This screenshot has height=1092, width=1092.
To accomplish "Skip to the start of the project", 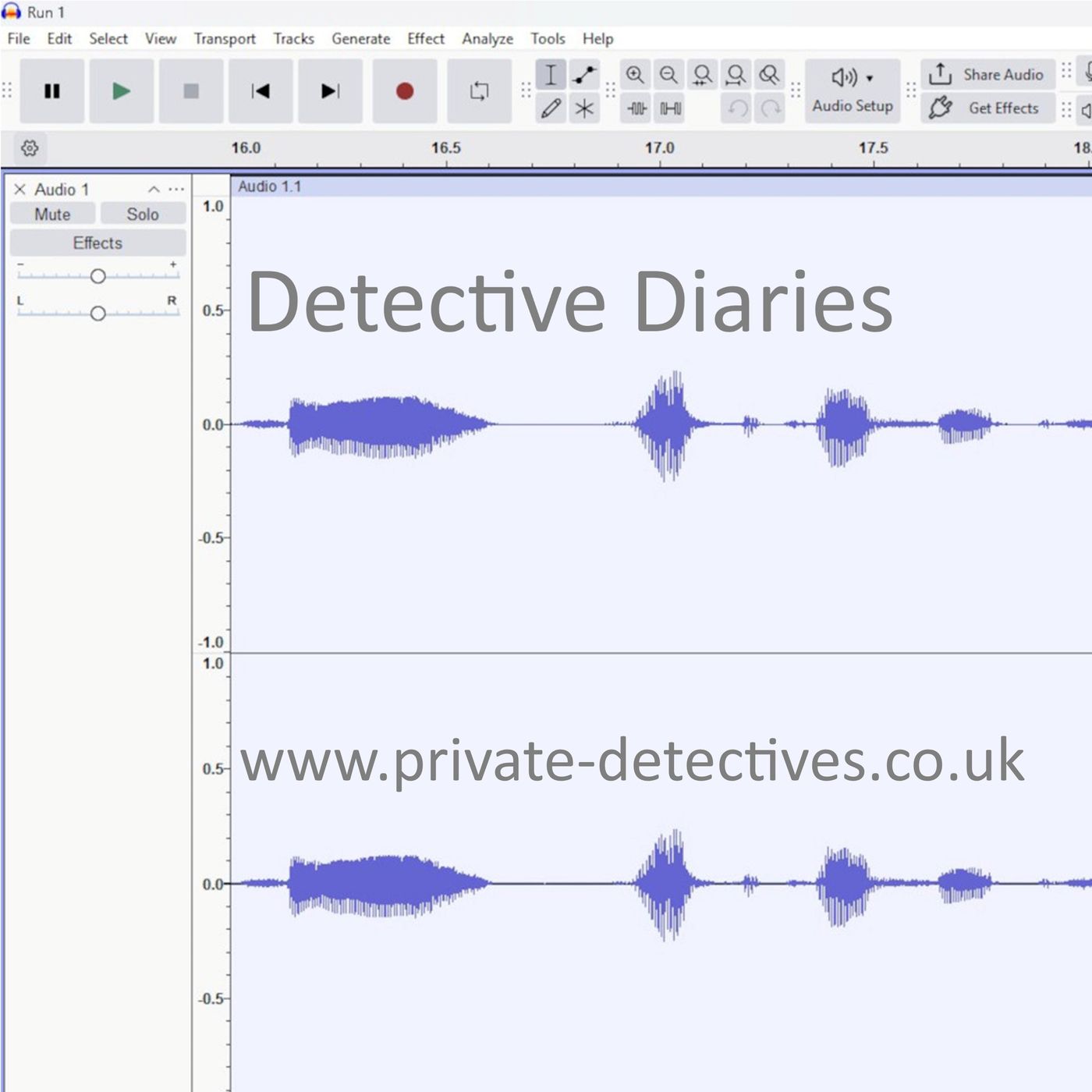I will [261, 91].
